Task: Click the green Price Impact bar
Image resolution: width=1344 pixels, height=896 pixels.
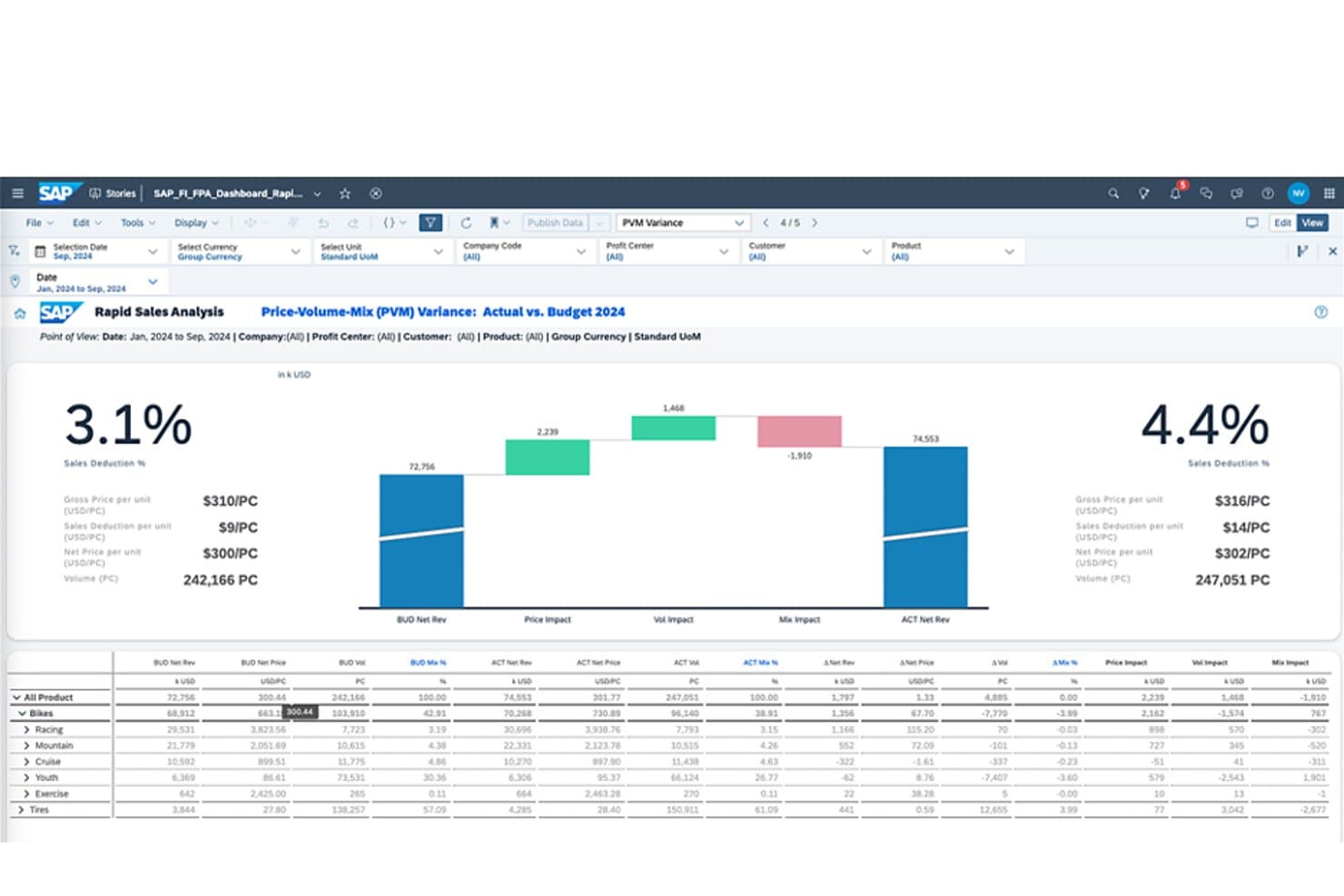Action: point(548,458)
